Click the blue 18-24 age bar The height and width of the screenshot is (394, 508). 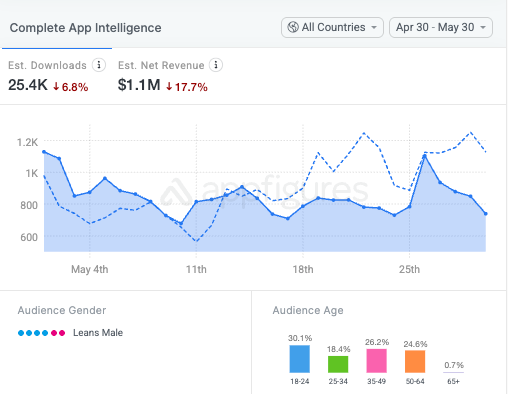coord(299,359)
